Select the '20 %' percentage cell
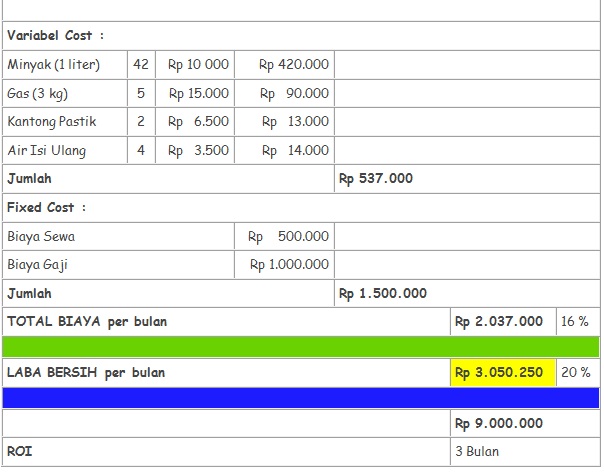Viewport: 604px width, 472px height. pyautogui.click(x=577, y=373)
